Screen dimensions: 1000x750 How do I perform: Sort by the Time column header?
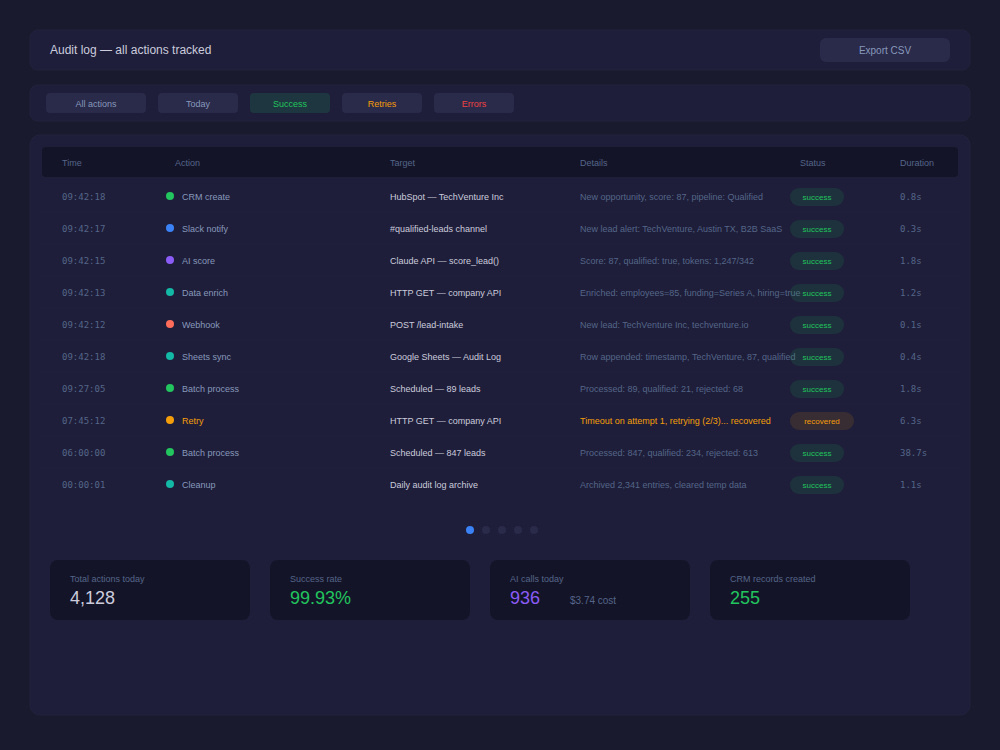pyautogui.click(x=71, y=163)
